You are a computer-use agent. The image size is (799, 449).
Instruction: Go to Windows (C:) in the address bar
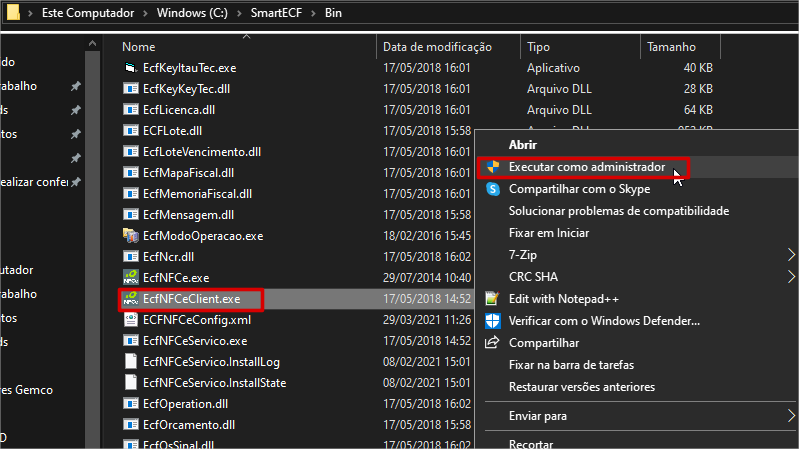[x=192, y=13]
